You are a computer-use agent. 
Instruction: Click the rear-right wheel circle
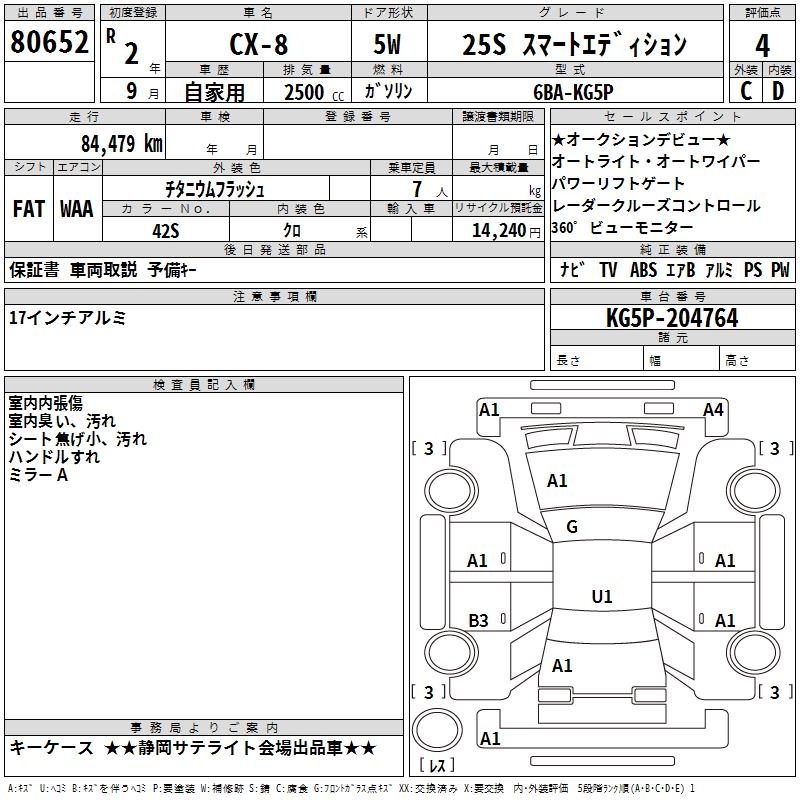pyautogui.click(x=753, y=653)
